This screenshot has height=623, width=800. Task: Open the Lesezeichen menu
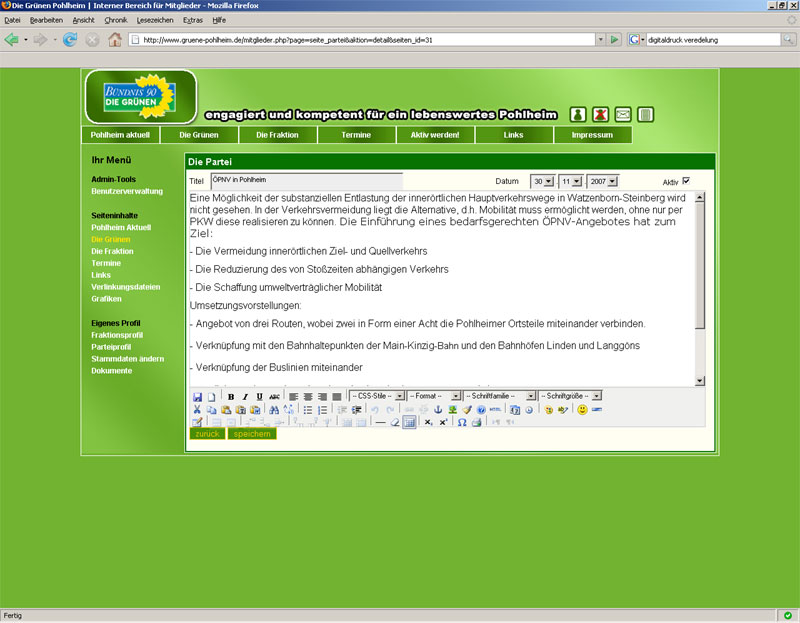tap(154, 20)
